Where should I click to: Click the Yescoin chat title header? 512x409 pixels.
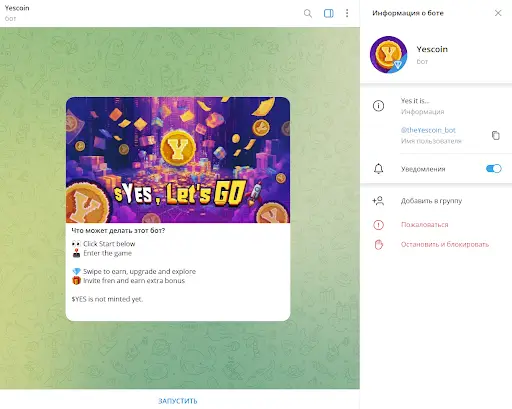[x=17, y=8]
